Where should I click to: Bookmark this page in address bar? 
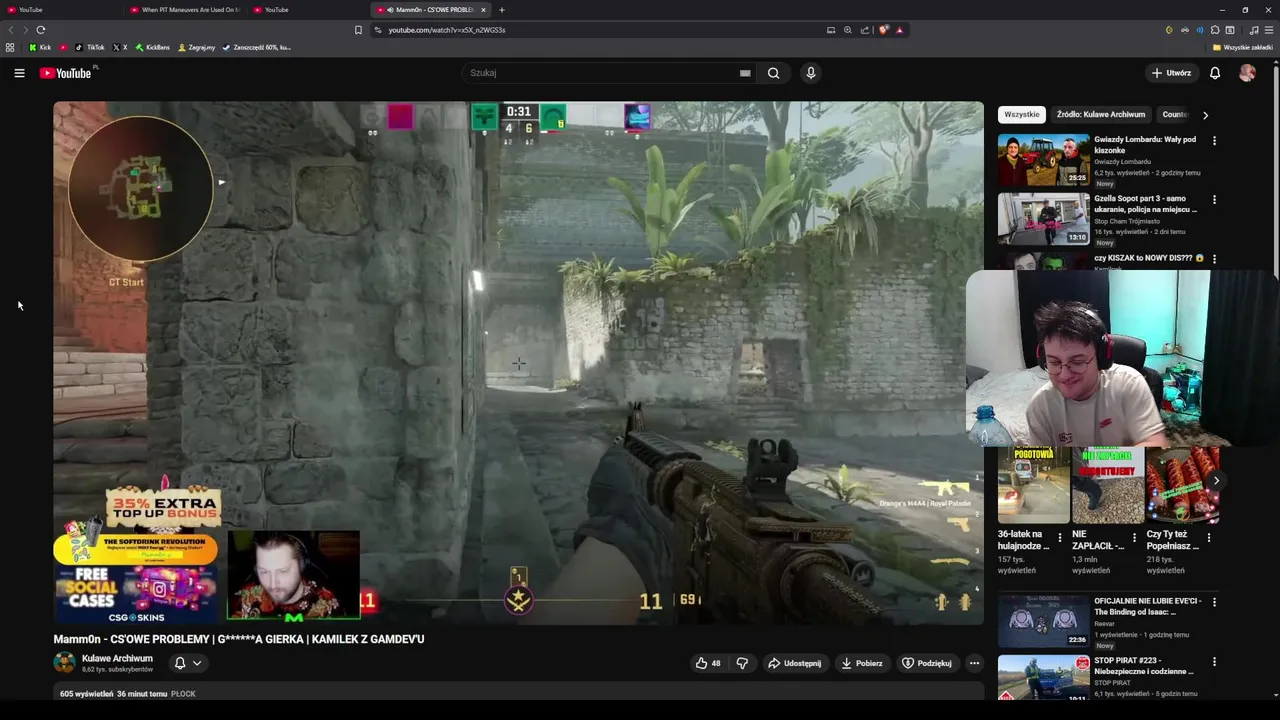point(358,30)
